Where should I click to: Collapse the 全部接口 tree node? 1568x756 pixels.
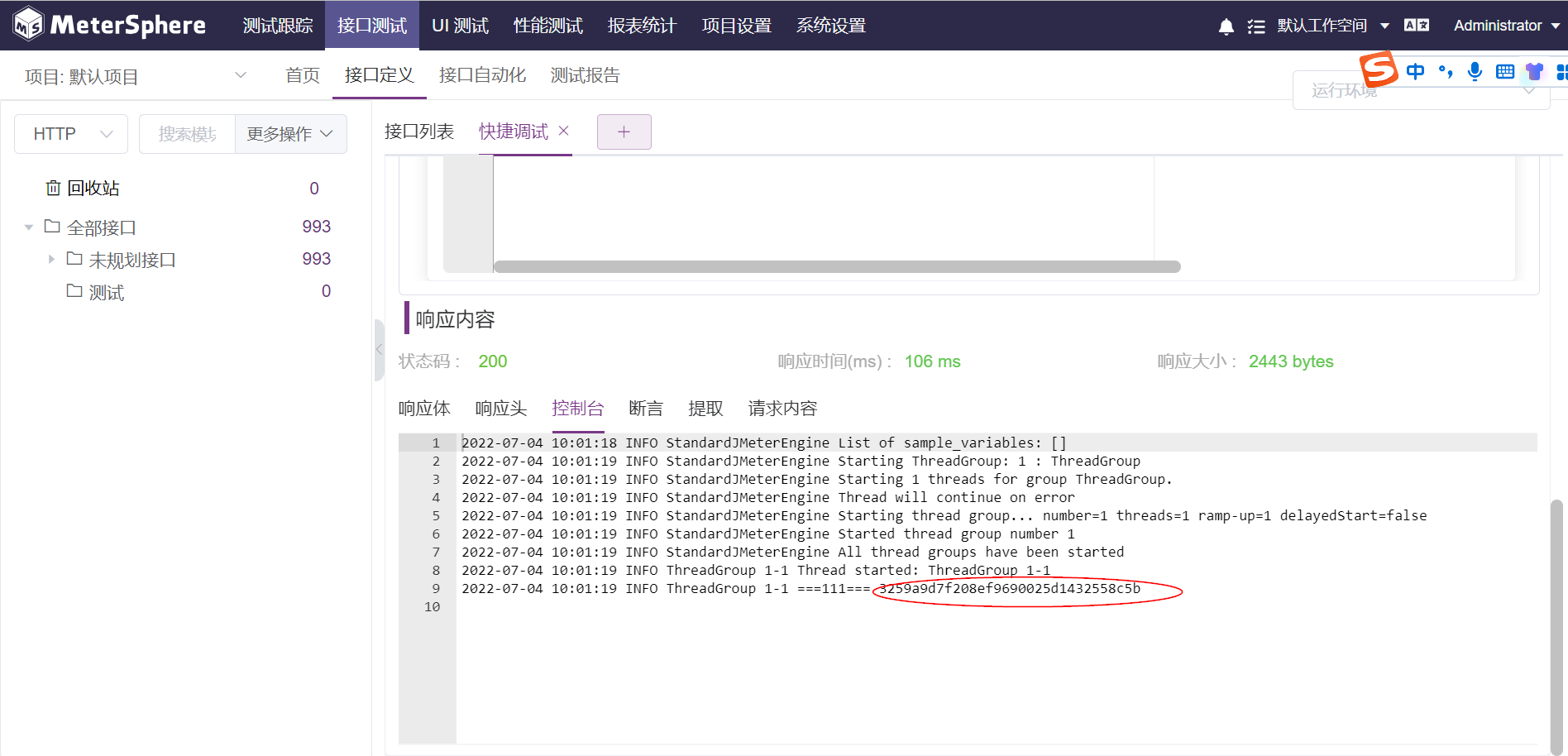pos(29,227)
